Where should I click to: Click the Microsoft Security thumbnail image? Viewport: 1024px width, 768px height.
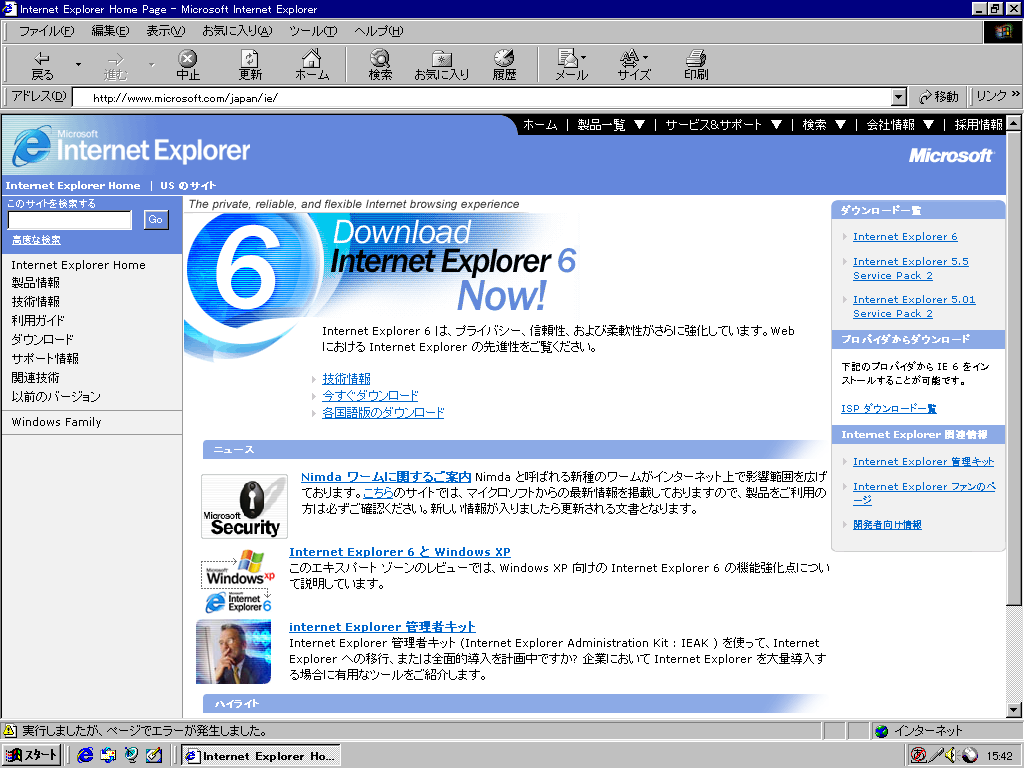pos(244,506)
